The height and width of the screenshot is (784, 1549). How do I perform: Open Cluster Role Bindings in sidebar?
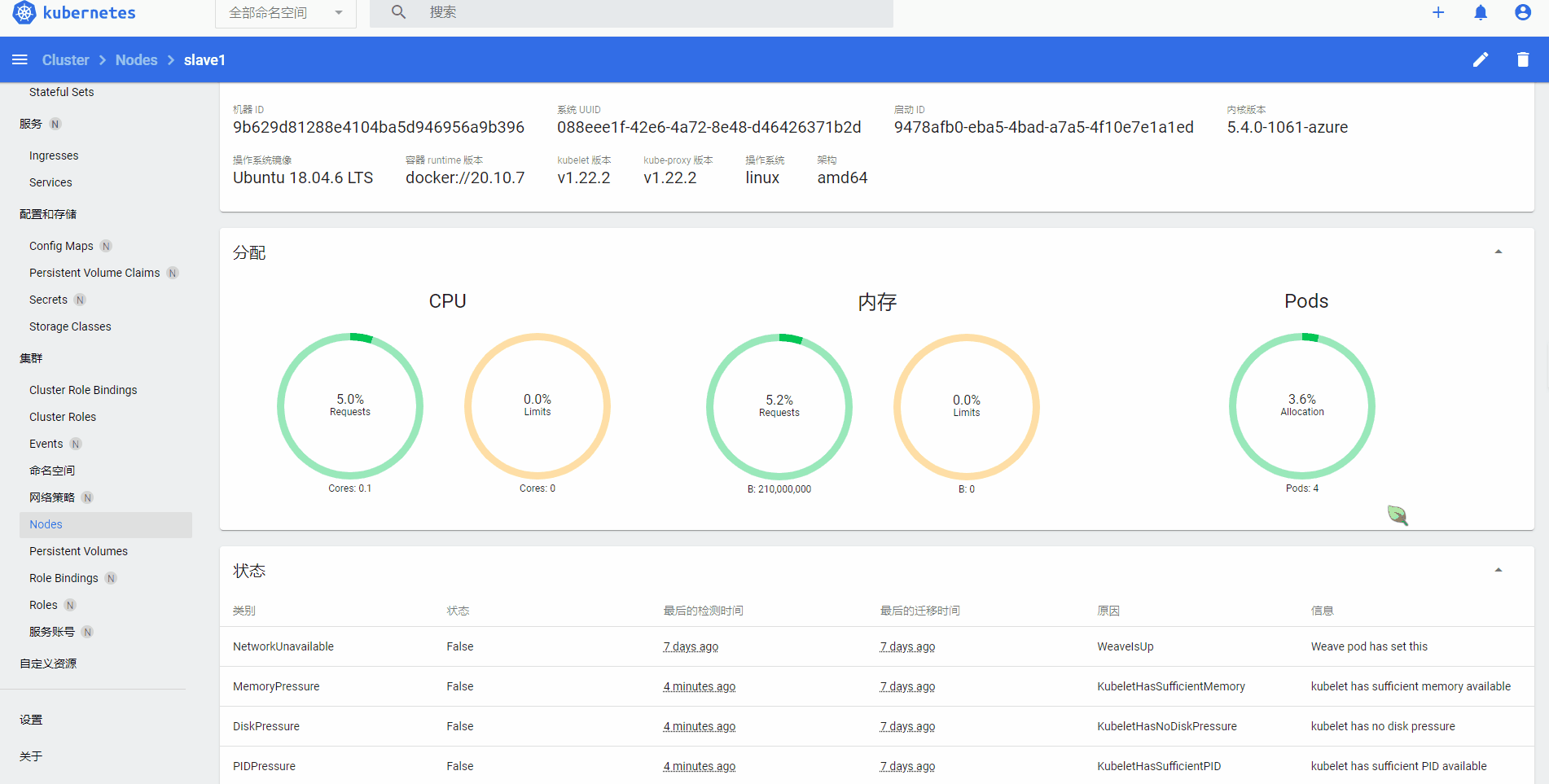click(83, 390)
